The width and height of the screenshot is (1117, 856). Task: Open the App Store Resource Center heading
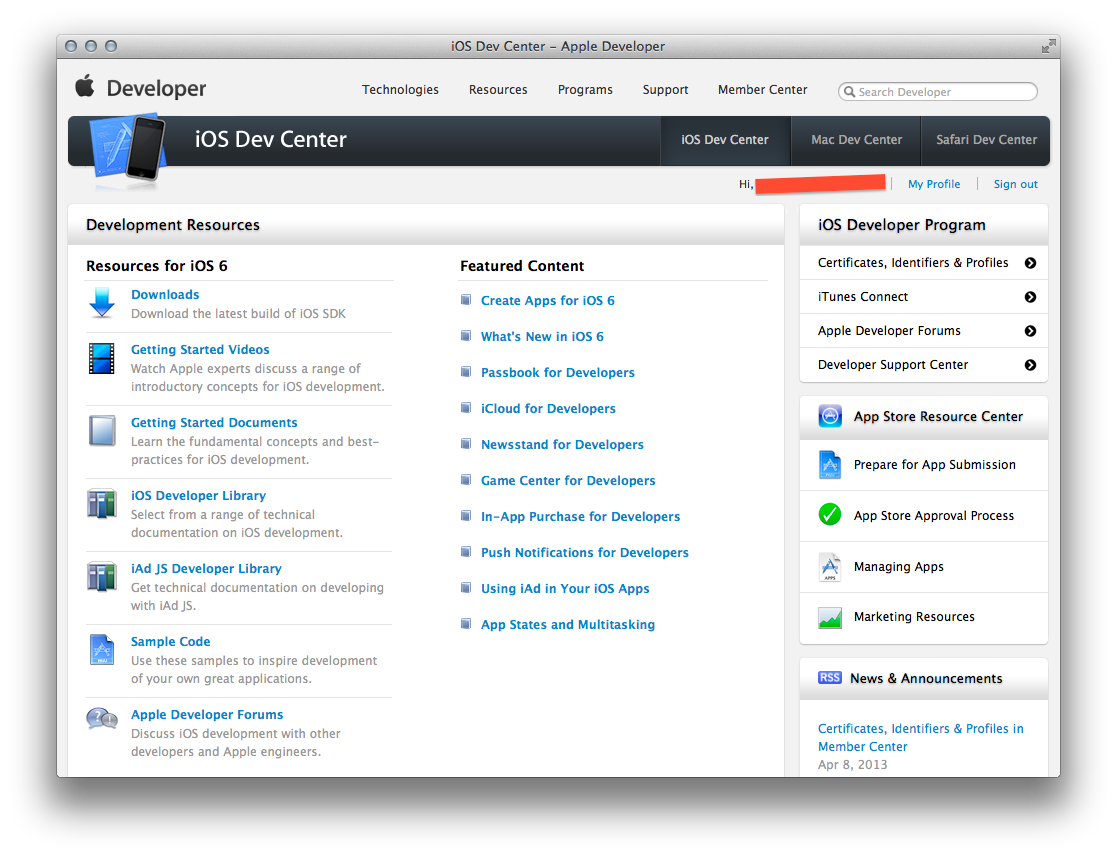[x=938, y=417]
